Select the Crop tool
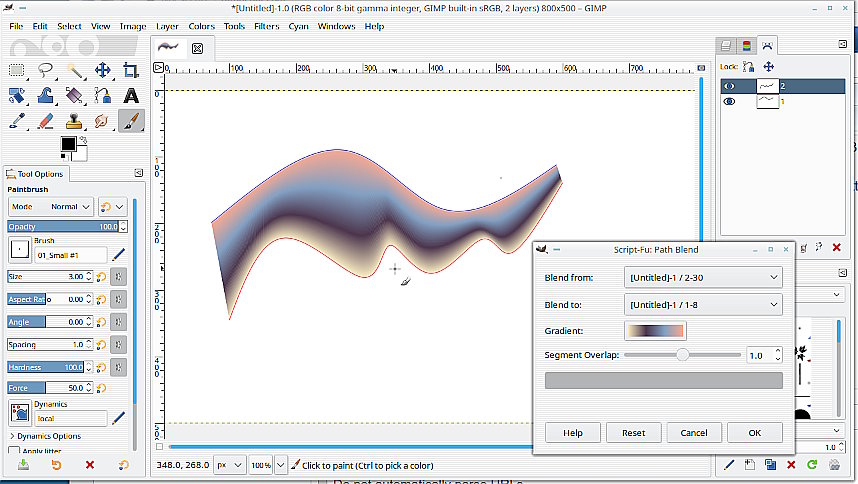The height and width of the screenshot is (484, 858). point(131,70)
